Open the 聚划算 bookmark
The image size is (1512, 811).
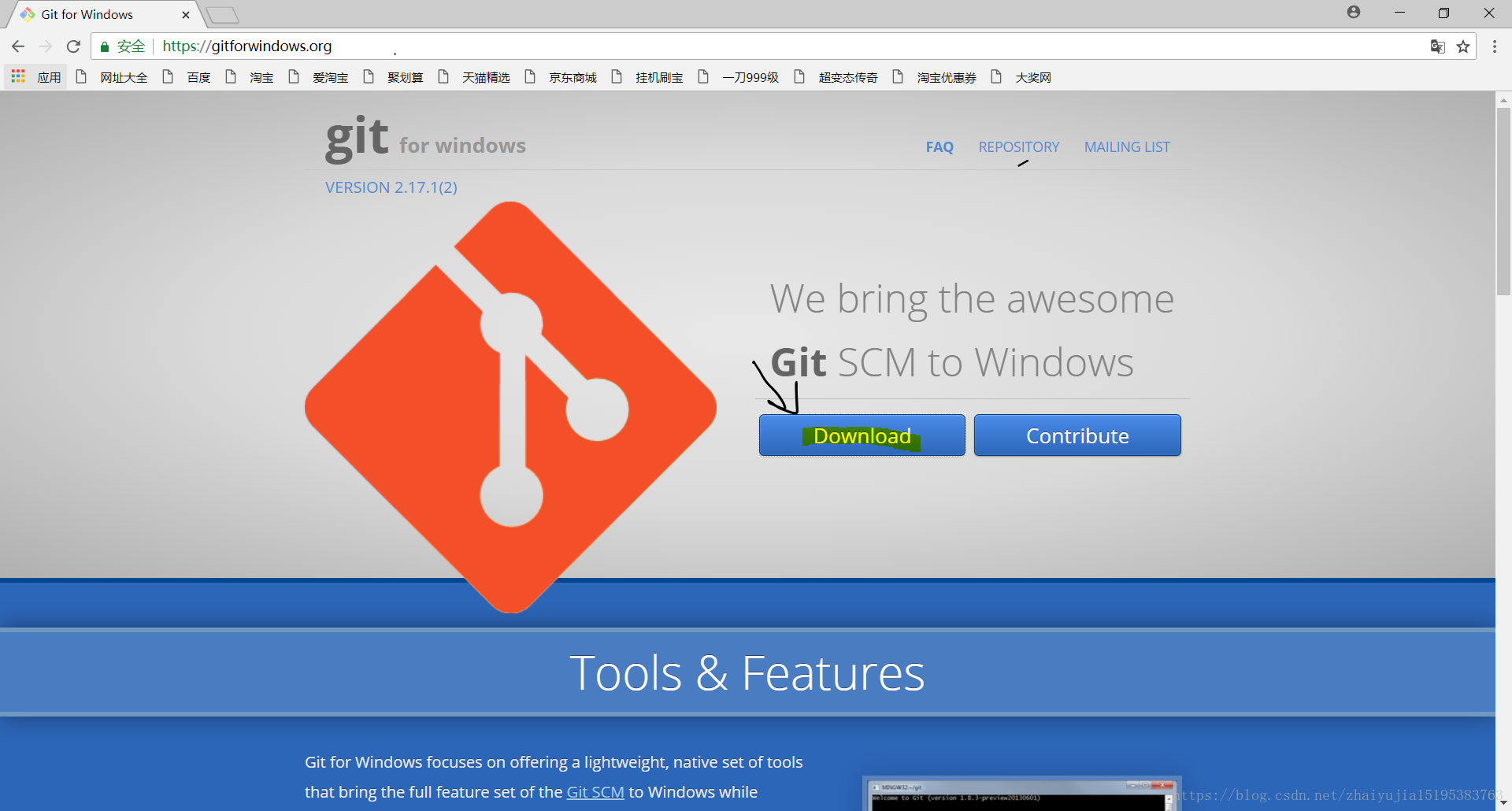pos(393,77)
